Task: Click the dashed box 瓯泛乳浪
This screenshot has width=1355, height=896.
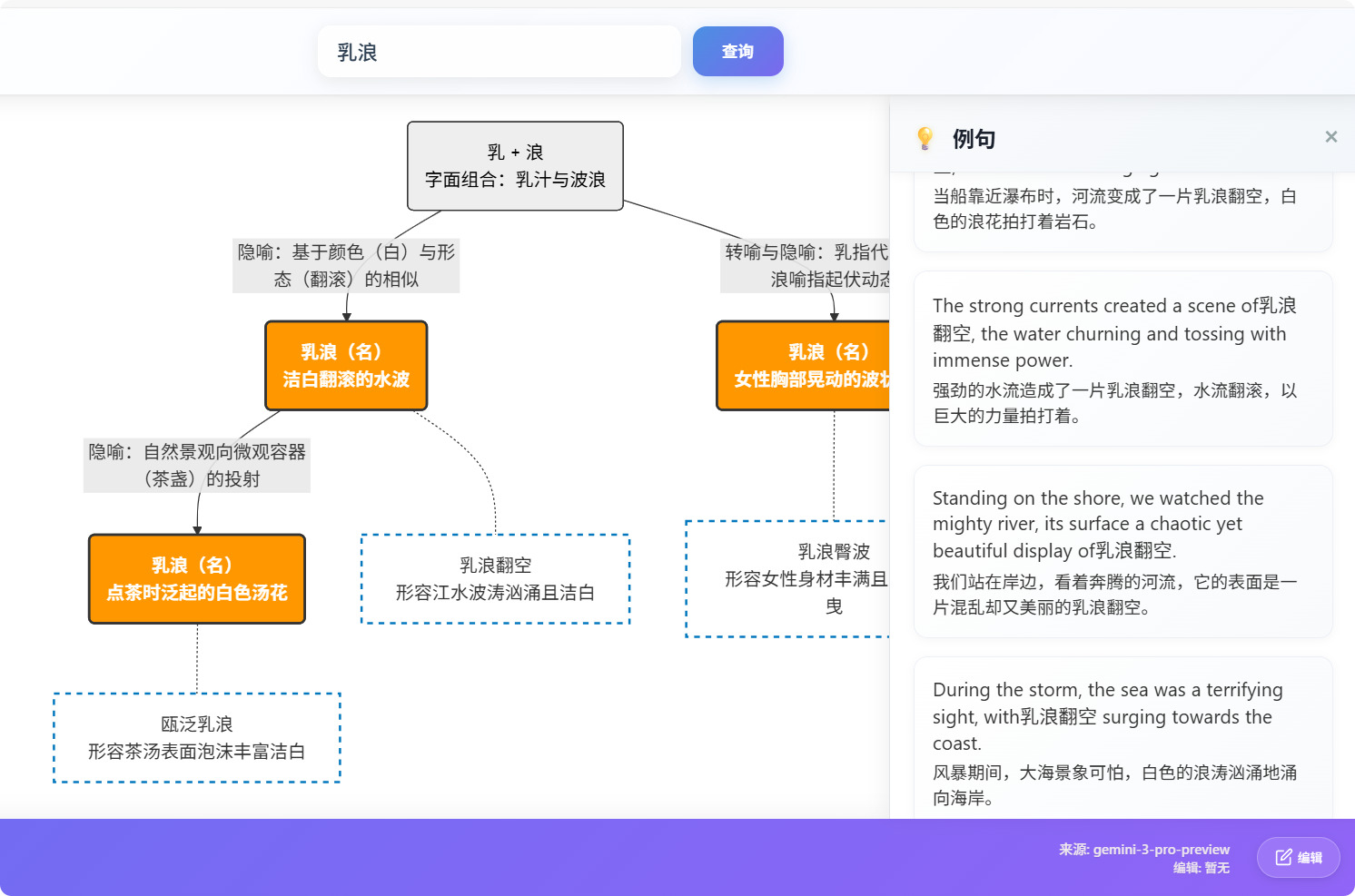Action: coord(197,738)
